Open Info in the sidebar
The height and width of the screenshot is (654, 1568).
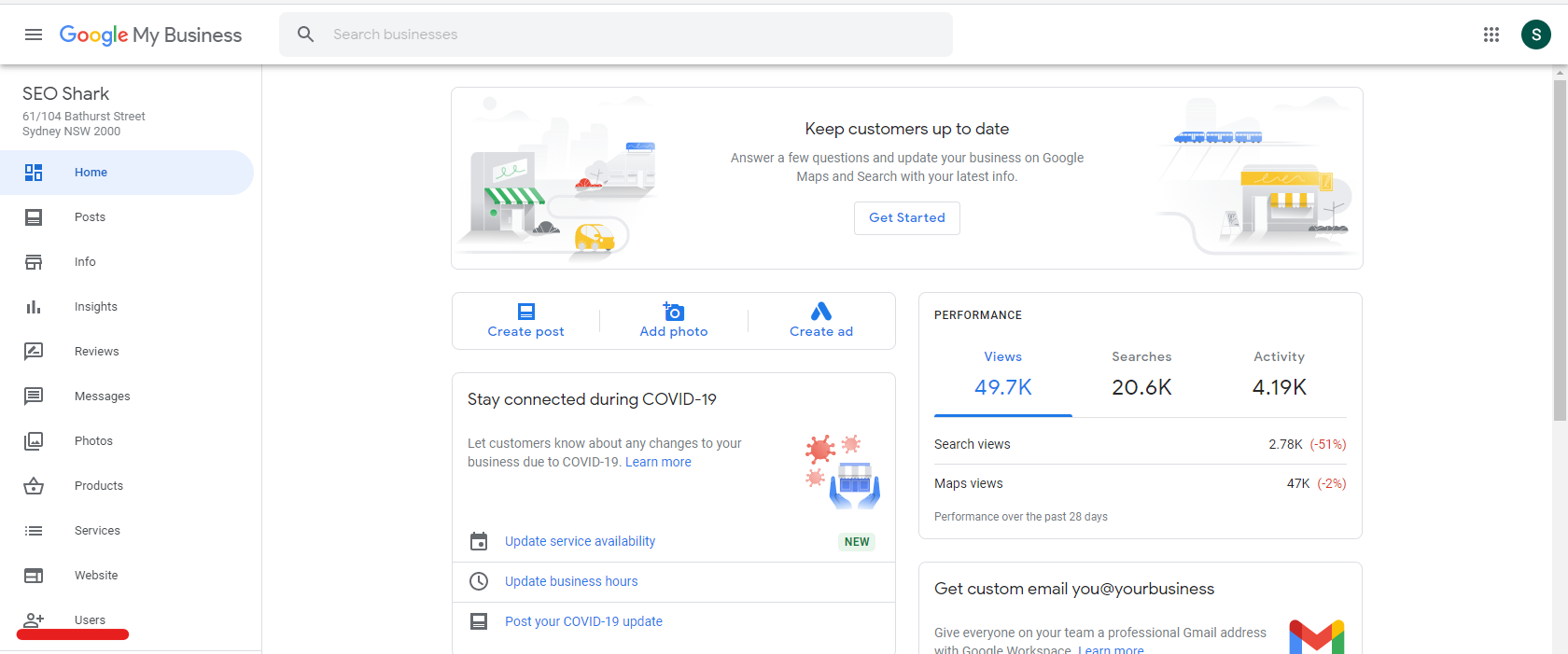click(127, 262)
